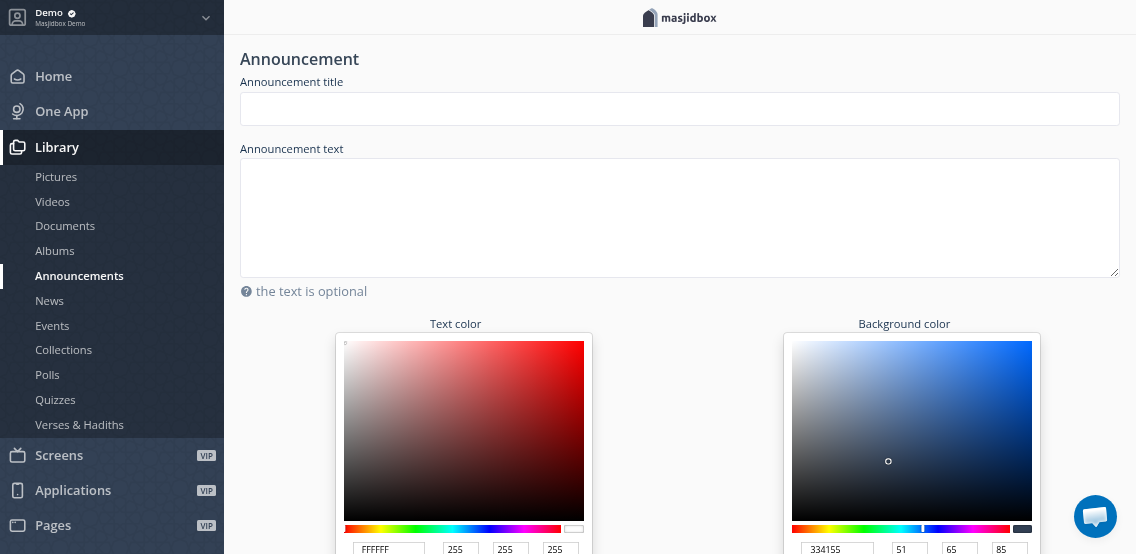This screenshot has height=554, width=1136.
Task: Click the Screens TV icon
Action: tap(17, 456)
